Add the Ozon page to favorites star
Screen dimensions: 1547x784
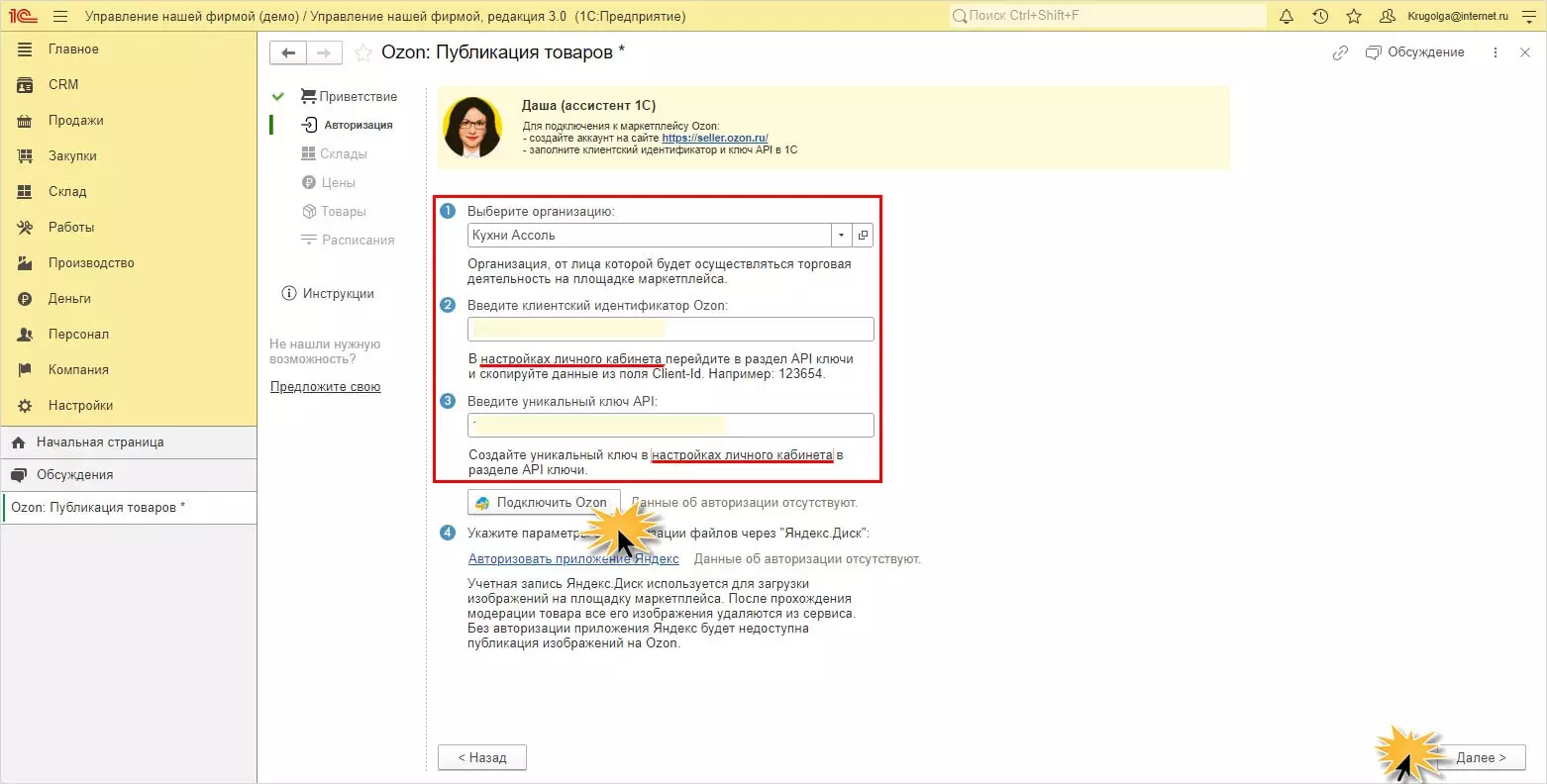[363, 52]
